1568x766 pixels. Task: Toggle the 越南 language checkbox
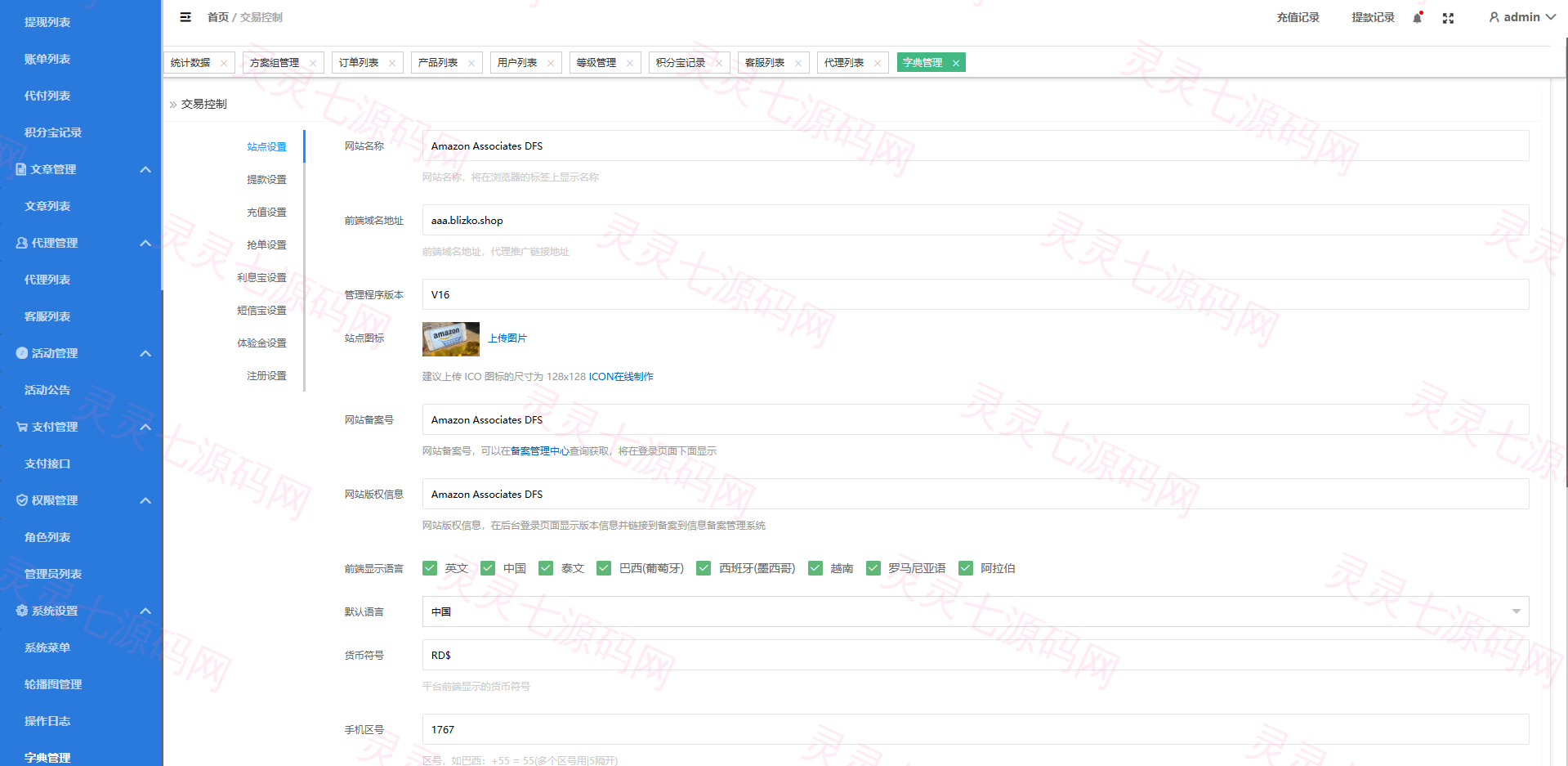815,568
